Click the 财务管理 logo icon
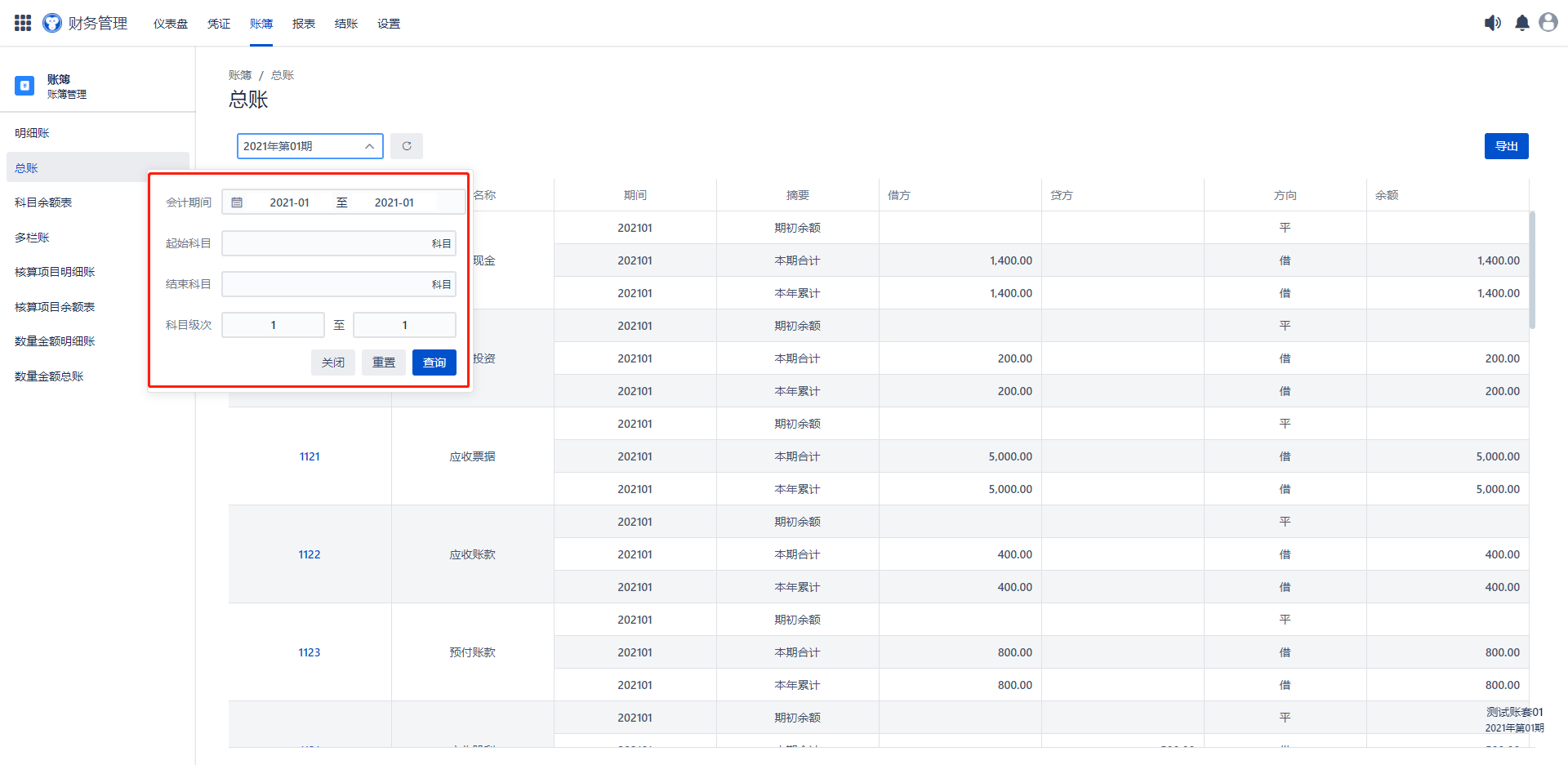This screenshot has height=765, width=1568. [52, 23]
